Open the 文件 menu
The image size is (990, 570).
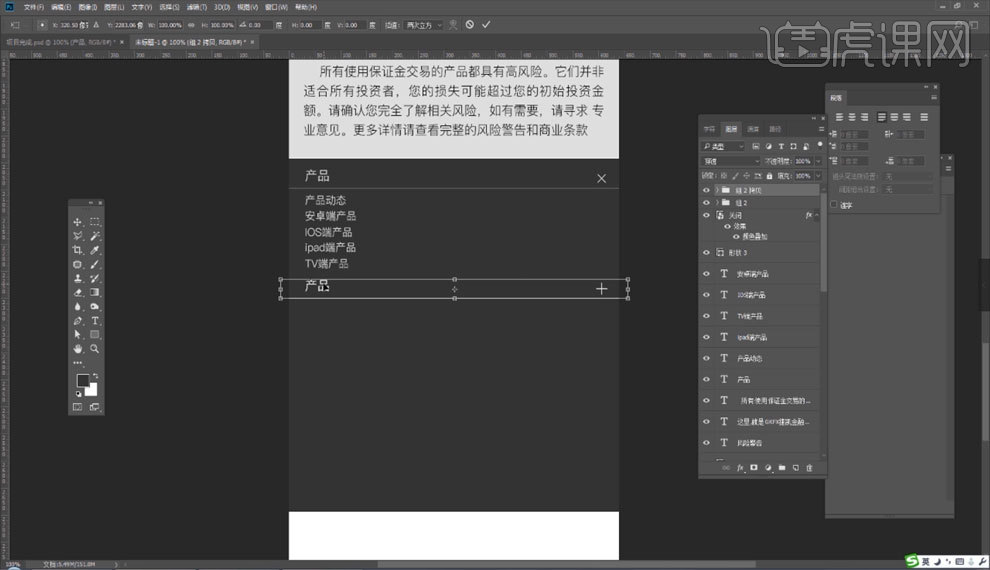point(33,7)
